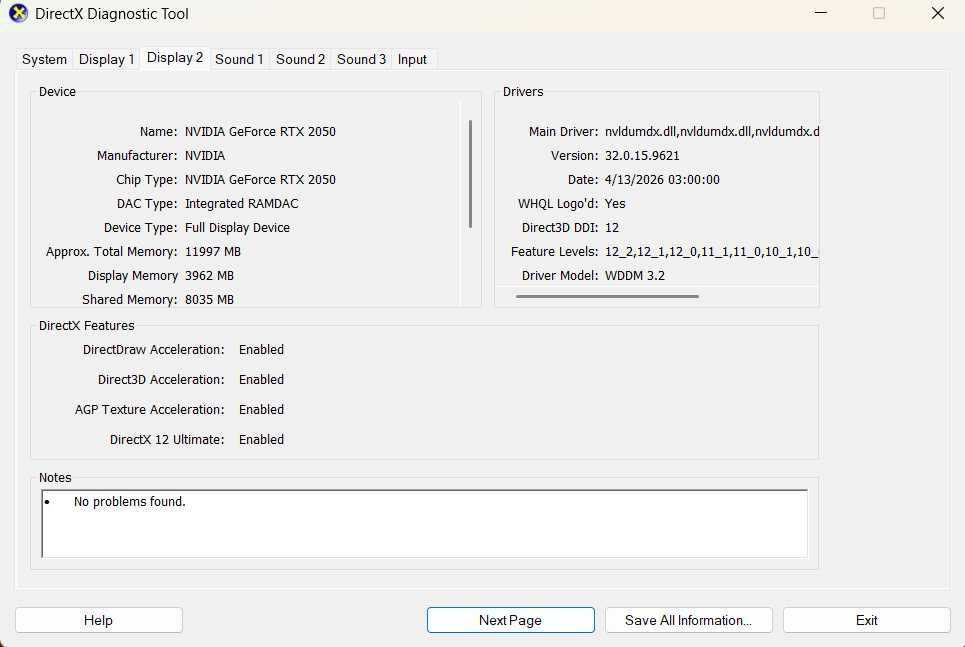This screenshot has width=965, height=647.
Task: Open the Sound 1 tab
Action: (x=239, y=60)
